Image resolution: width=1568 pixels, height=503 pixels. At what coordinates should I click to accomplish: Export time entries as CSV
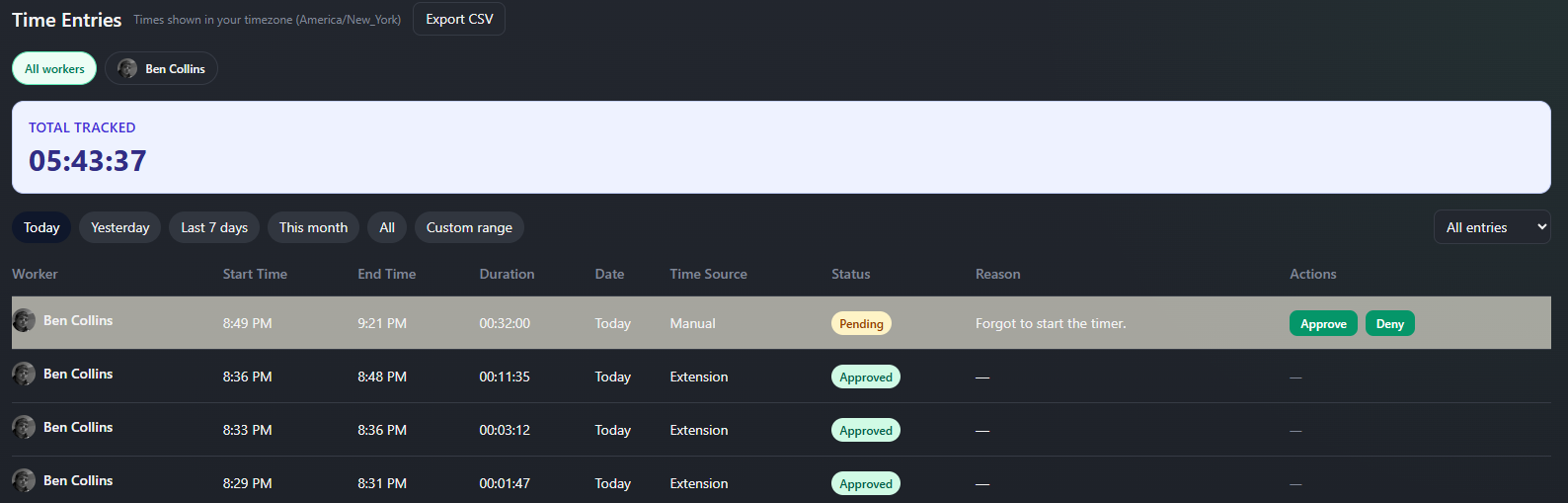tap(459, 19)
